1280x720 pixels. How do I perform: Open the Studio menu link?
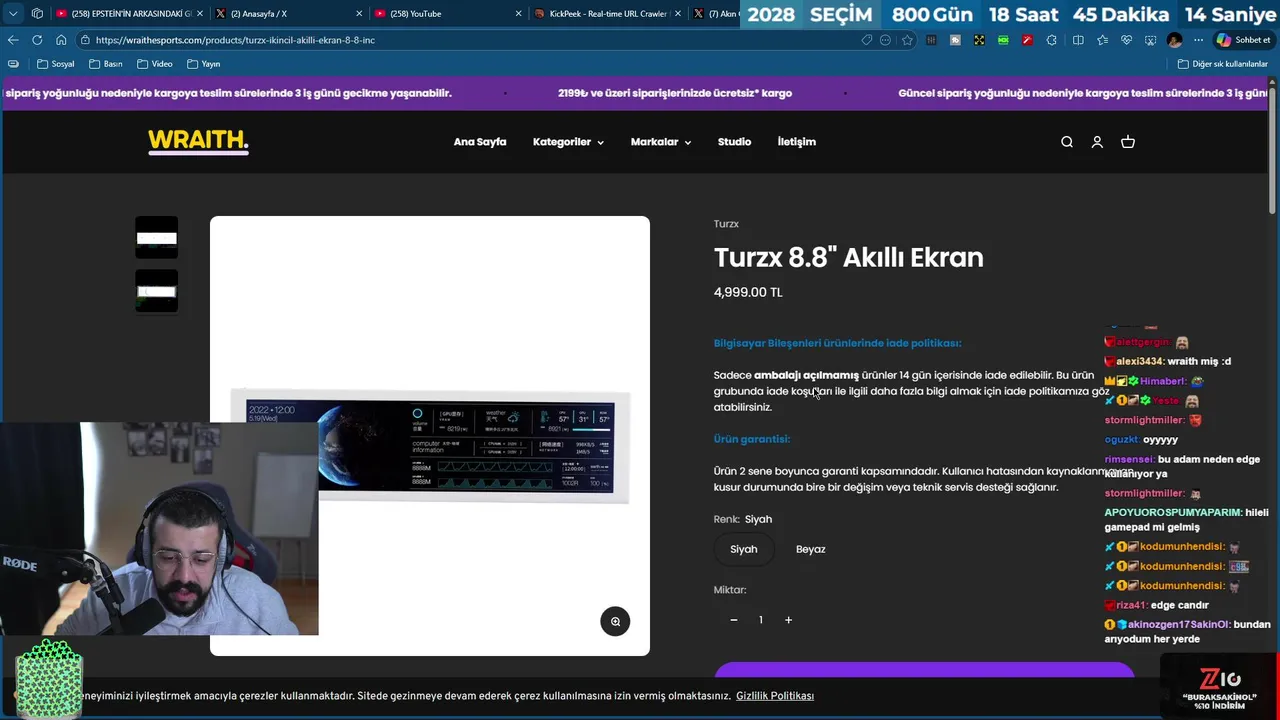coord(734,142)
